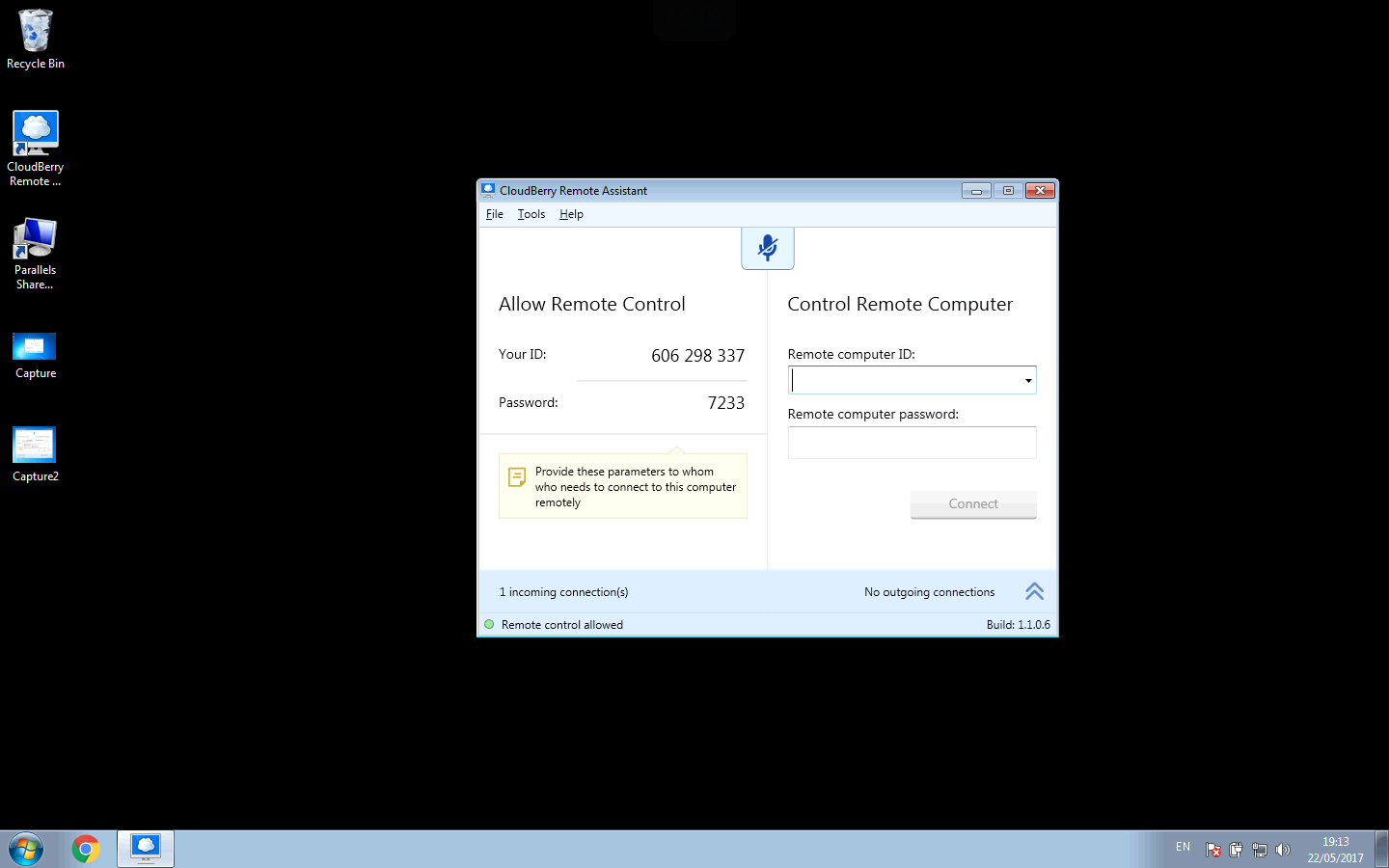
Task: Click CloudBerry Remote Assistant taskbar button
Action: [x=146, y=849]
